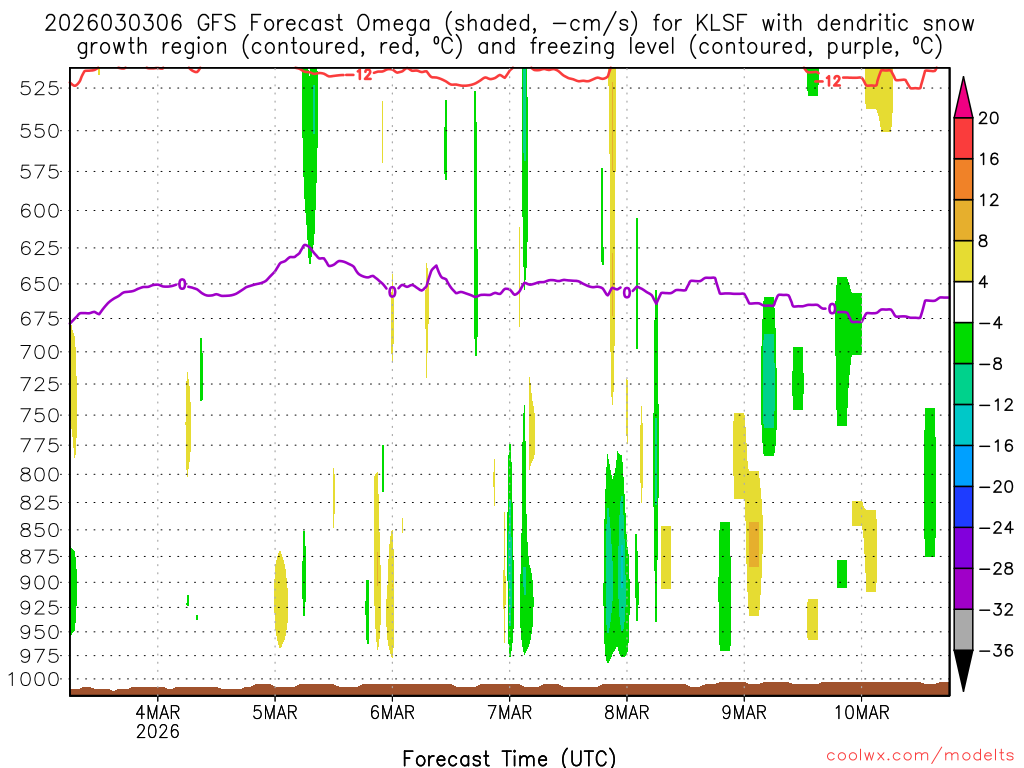Click the 8MAR time axis label
Image resolution: width=1024 pixels, height=768 pixels.
tap(627, 712)
